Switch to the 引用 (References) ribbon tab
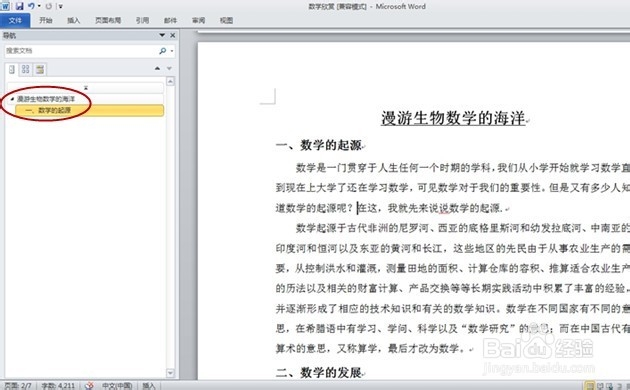630x390 pixels. [142, 20]
